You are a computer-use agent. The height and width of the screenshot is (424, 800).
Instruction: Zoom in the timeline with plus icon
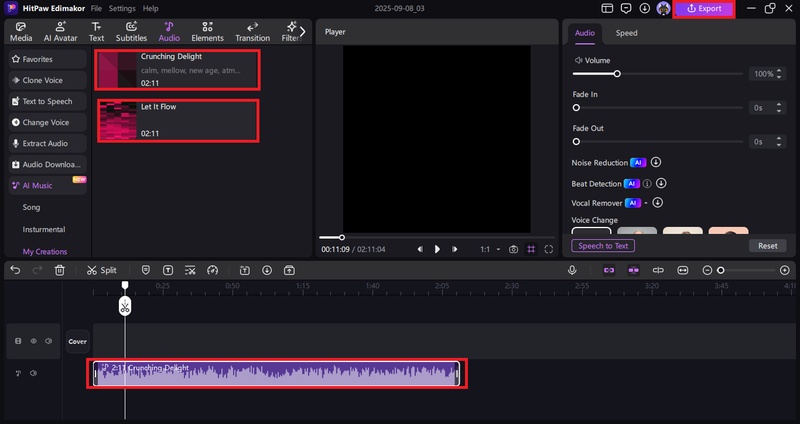point(785,270)
